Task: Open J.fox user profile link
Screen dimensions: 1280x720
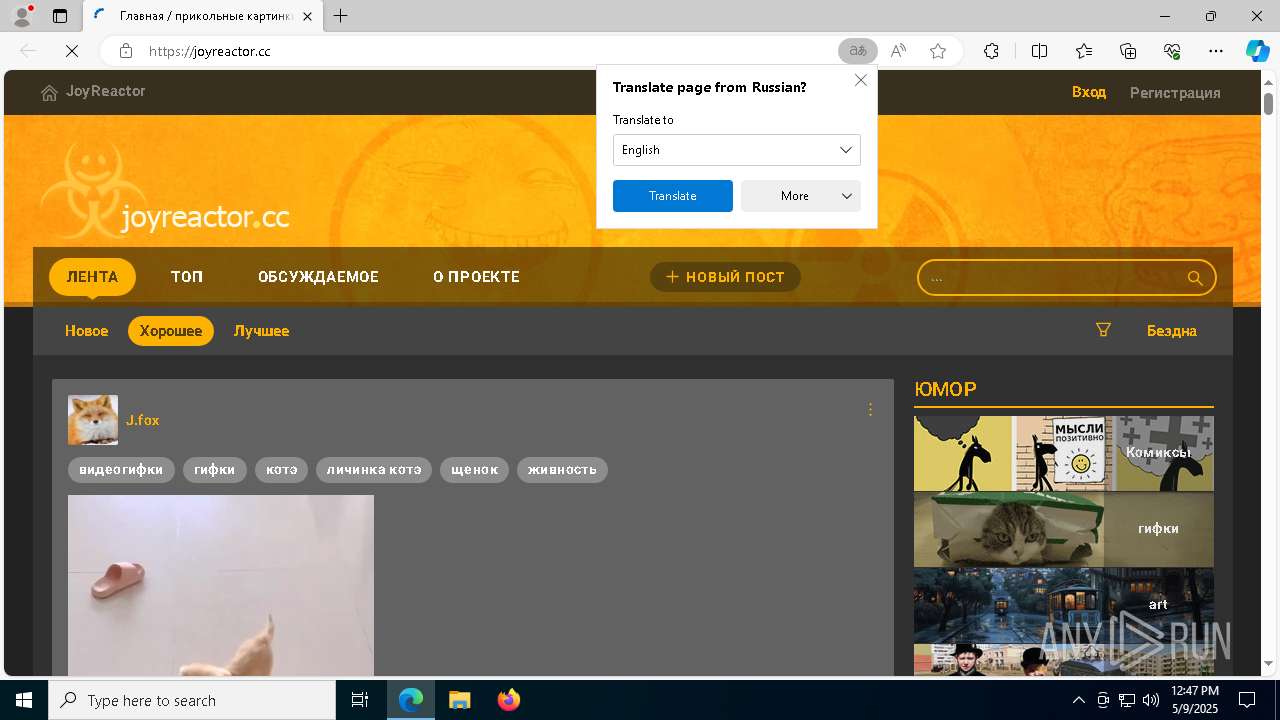Action: [143, 420]
